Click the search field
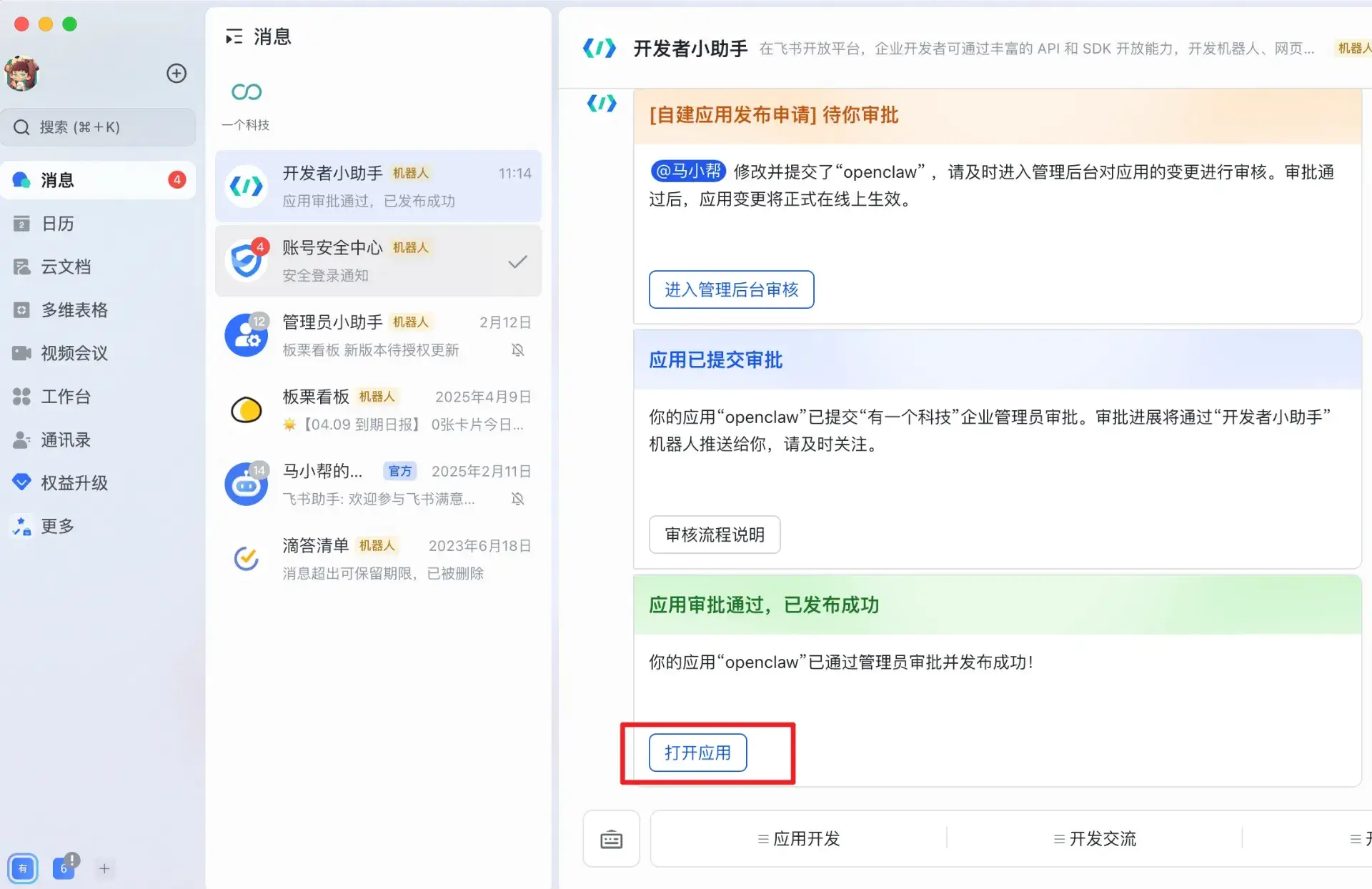 [99, 127]
